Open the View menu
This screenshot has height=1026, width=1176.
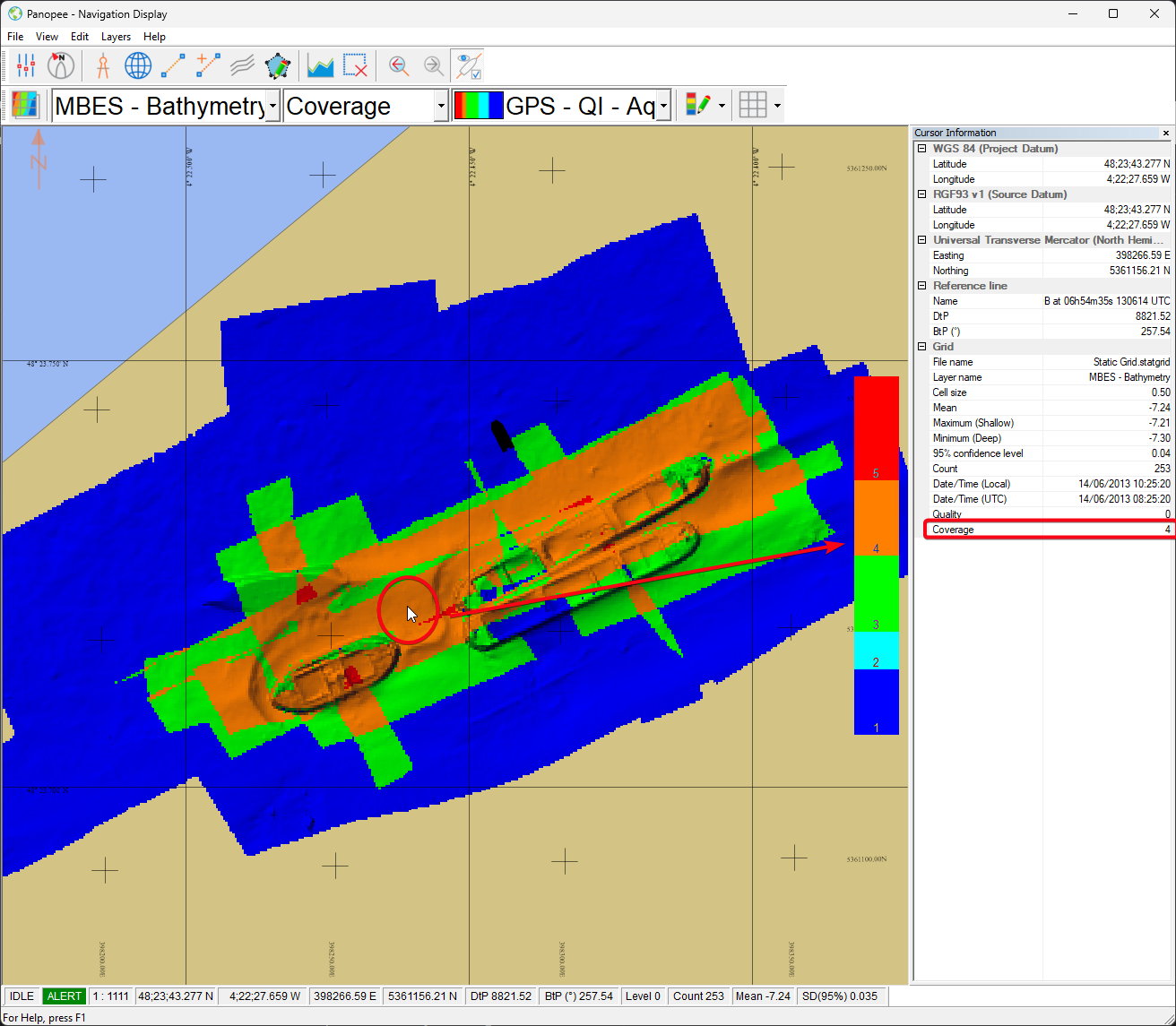pos(47,37)
